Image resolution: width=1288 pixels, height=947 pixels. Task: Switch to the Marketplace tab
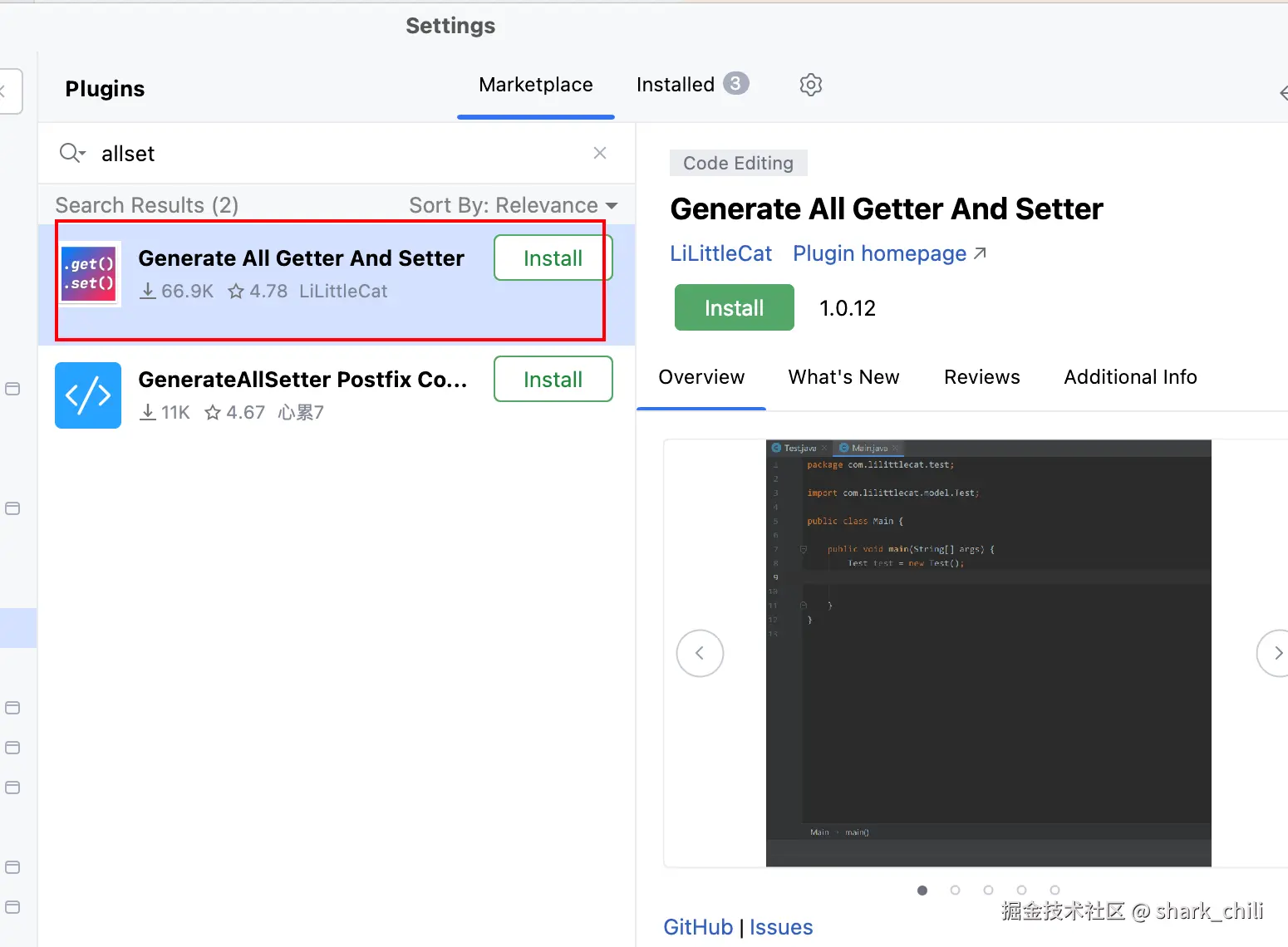(x=536, y=85)
